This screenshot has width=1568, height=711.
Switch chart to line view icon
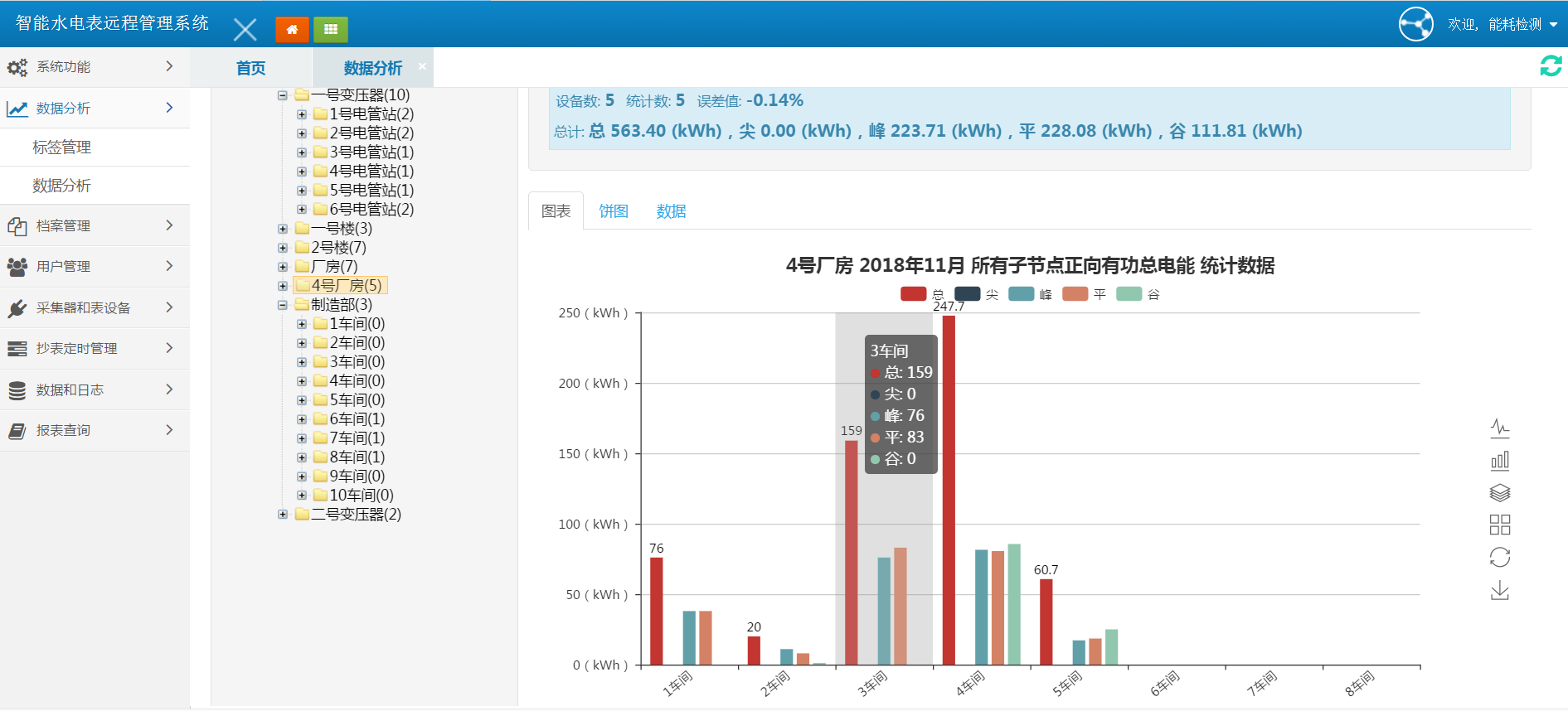click(1499, 428)
